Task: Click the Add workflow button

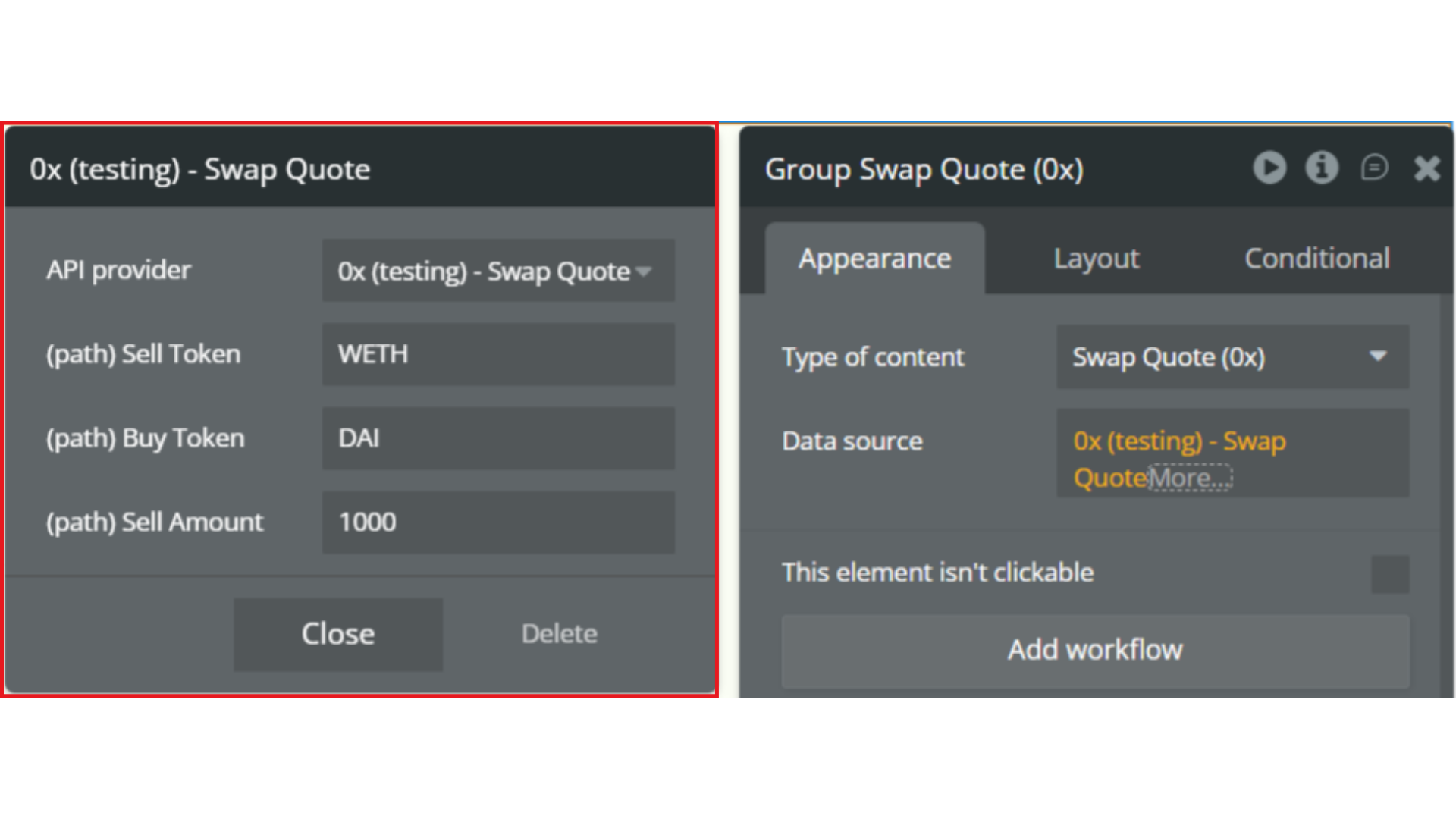Action: click(x=1095, y=651)
